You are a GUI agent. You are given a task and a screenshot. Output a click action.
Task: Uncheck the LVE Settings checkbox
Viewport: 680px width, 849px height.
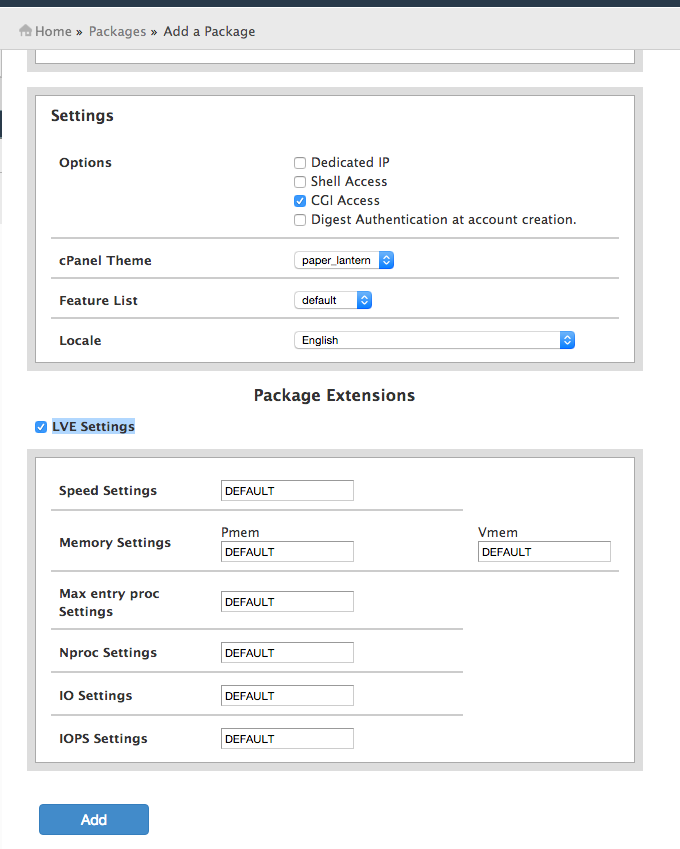pyautogui.click(x=41, y=427)
